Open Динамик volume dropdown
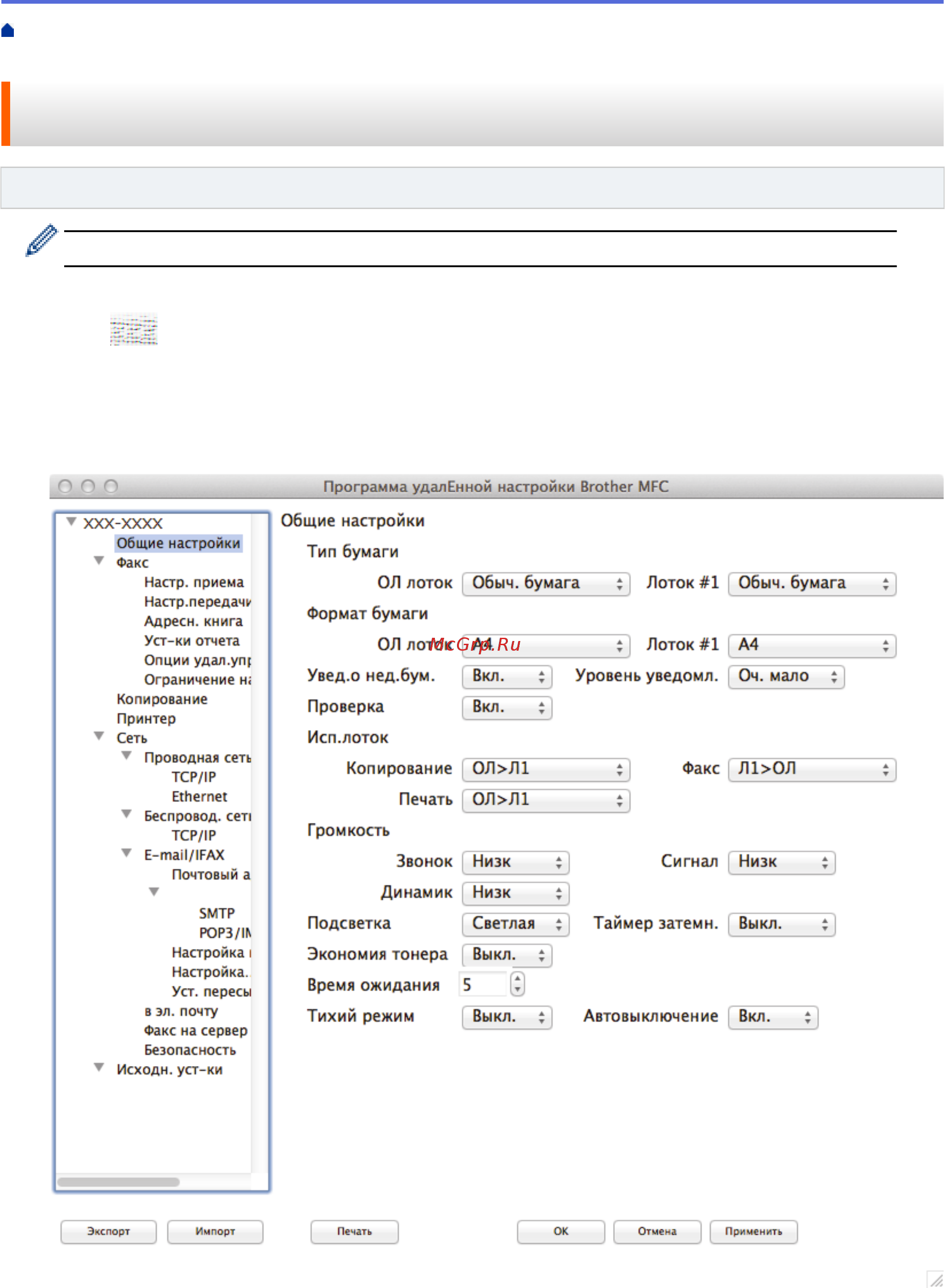The width and height of the screenshot is (945, 1288). (x=516, y=893)
